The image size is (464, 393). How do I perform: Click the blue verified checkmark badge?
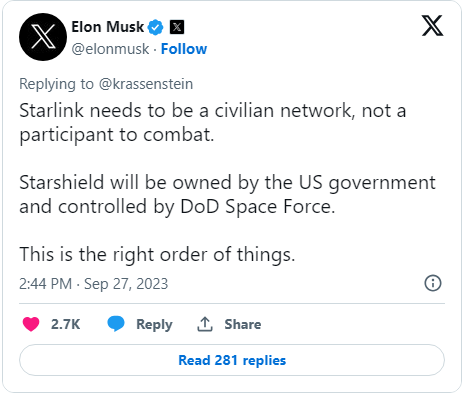pyautogui.click(x=155, y=27)
